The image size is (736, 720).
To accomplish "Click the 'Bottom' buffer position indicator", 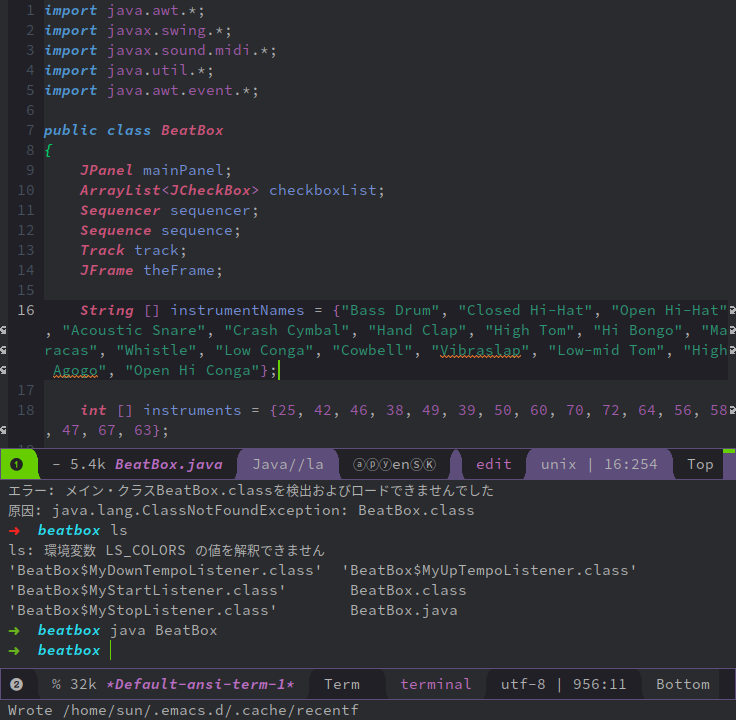I will point(683,684).
